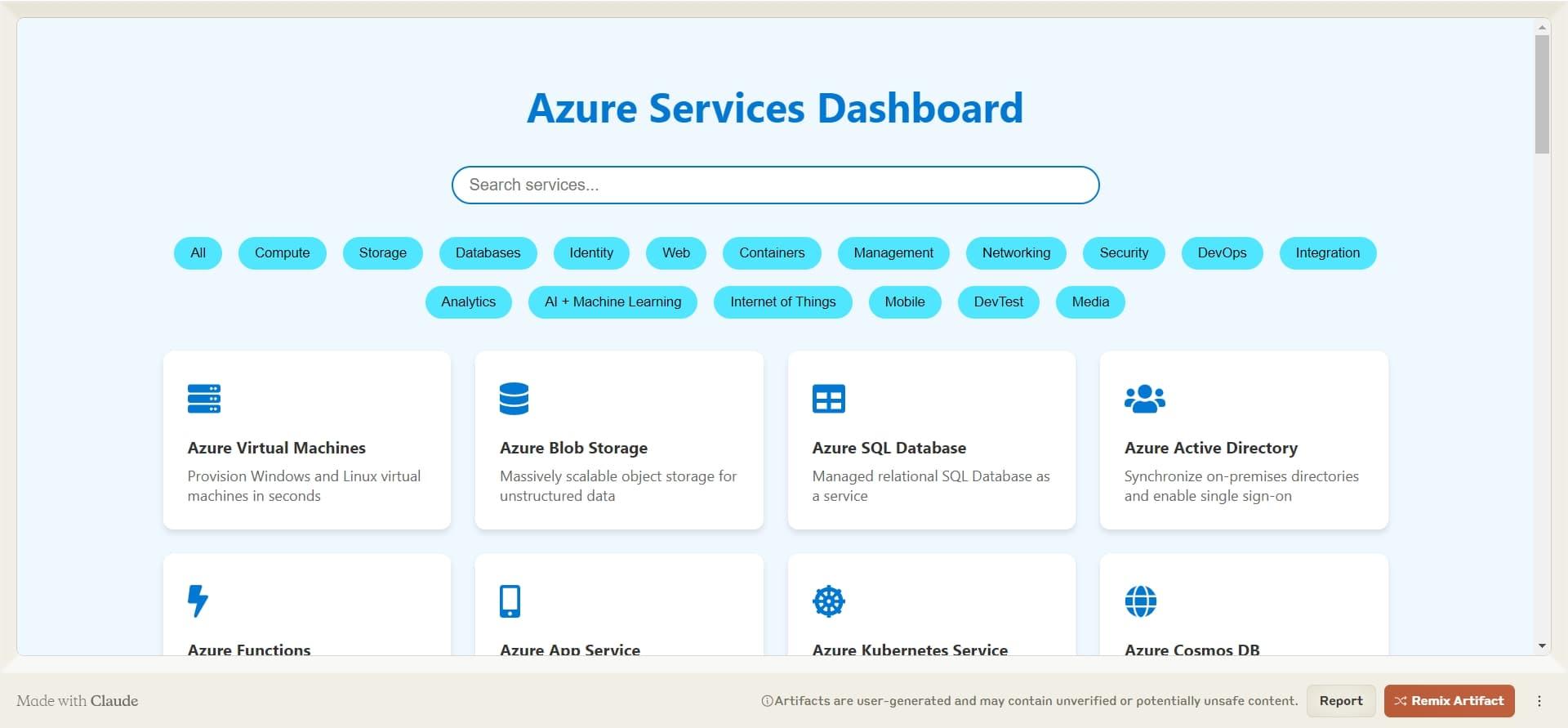Click the Azure Active Directory users icon
The image size is (1568, 728).
pyautogui.click(x=1144, y=399)
